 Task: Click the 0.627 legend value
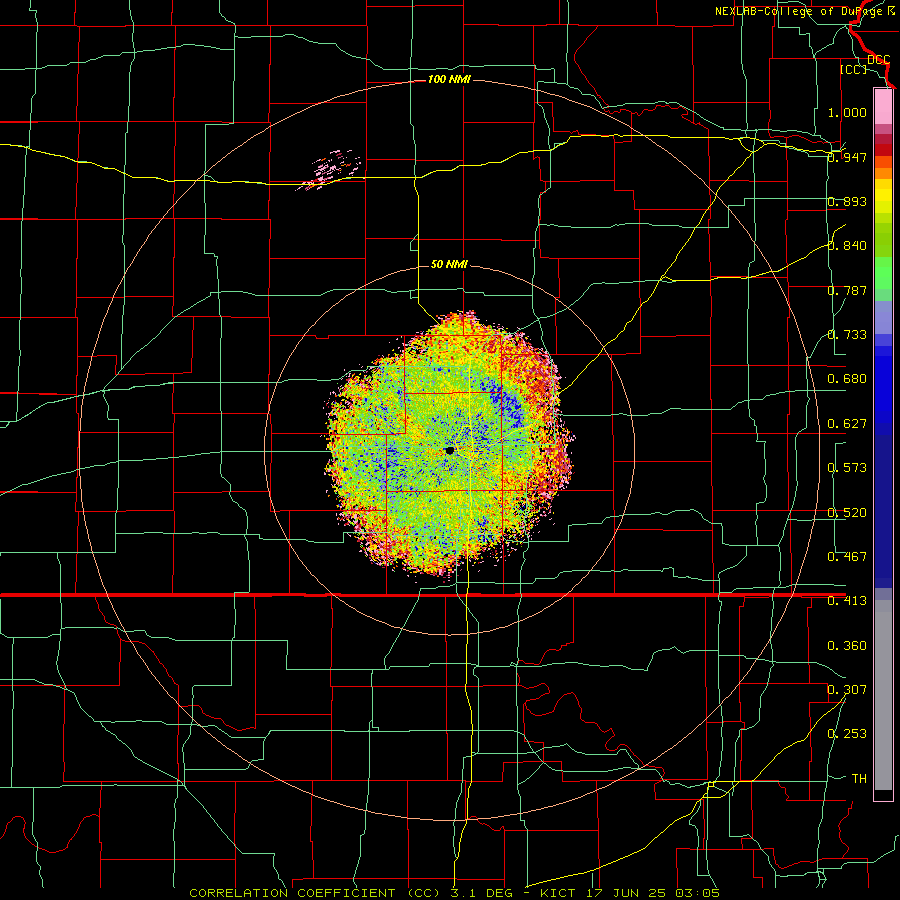coord(847,424)
